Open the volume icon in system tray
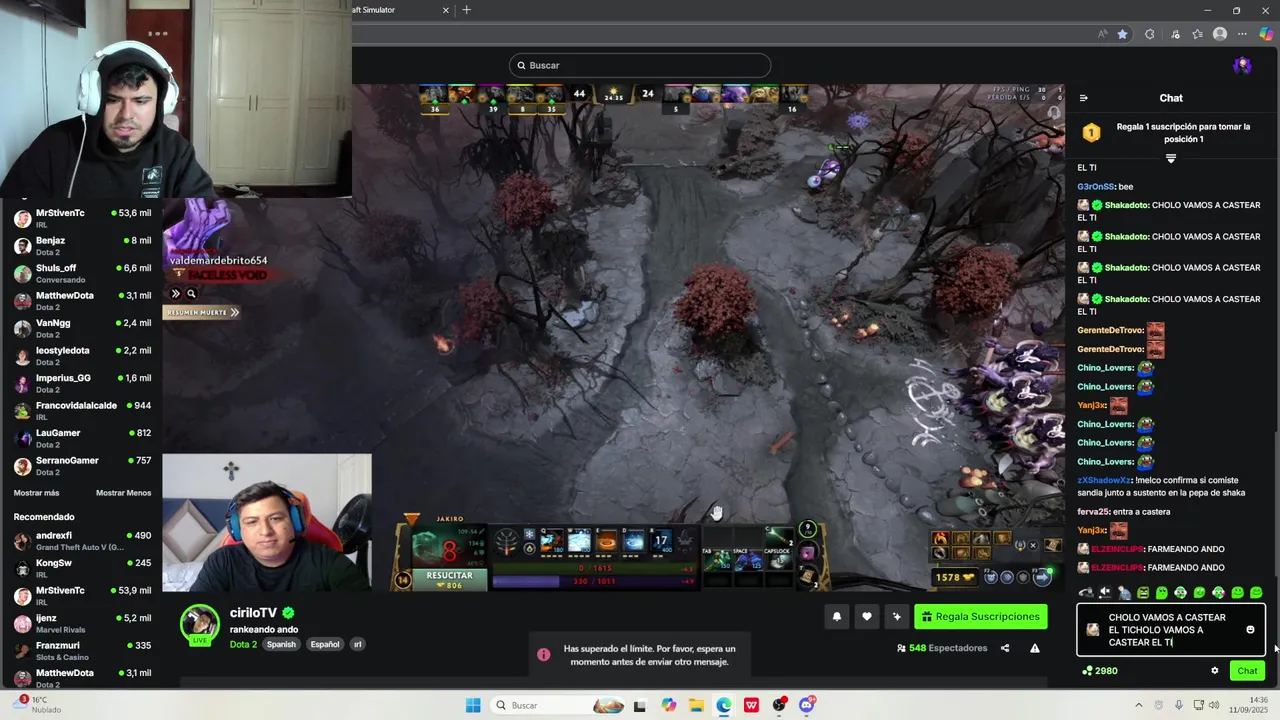 tap(1214, 705)
